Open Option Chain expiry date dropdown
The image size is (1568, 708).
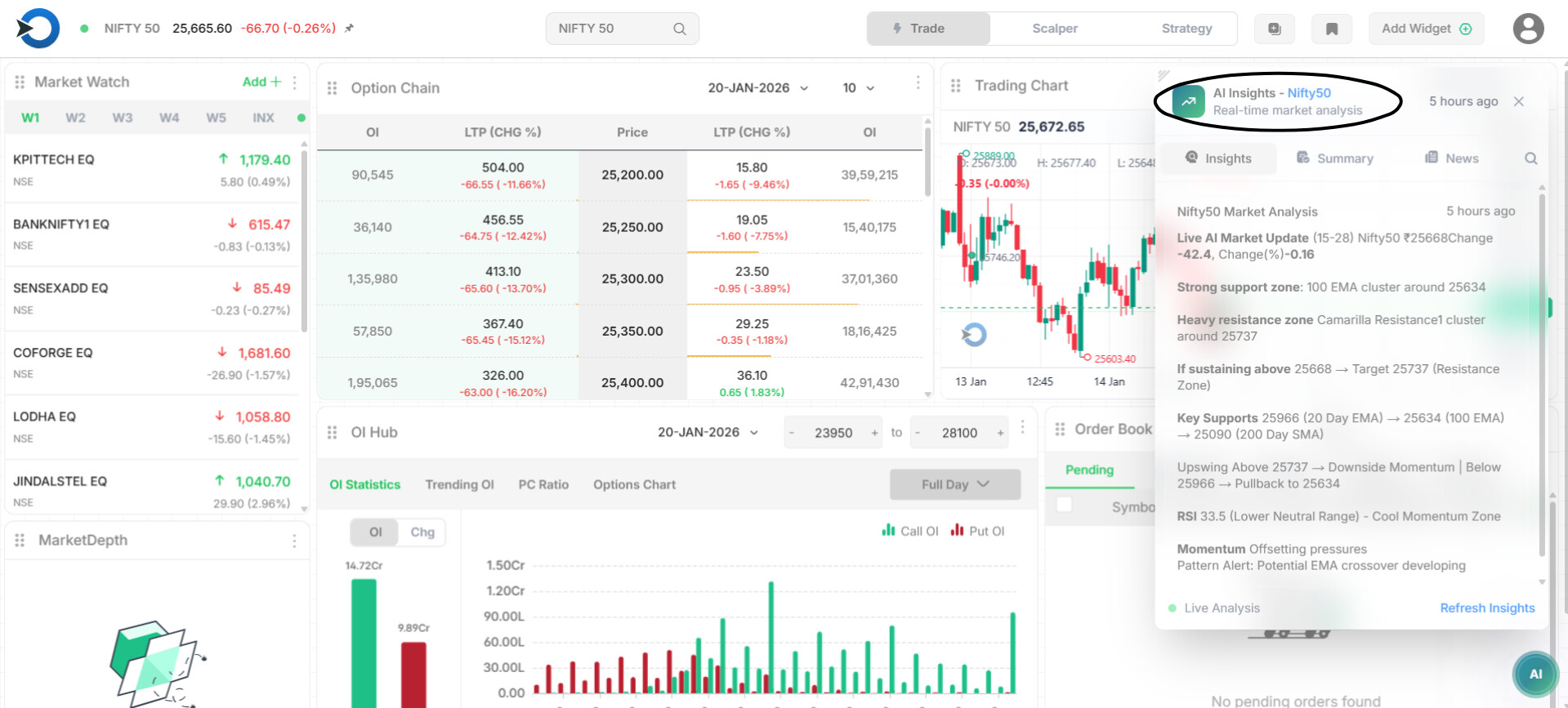(757, 87)
